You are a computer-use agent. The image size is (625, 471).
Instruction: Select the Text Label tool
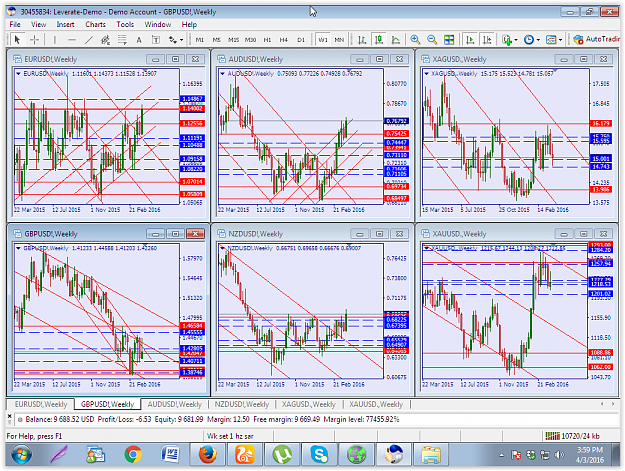pyautogui.click(x=156, y=39)
